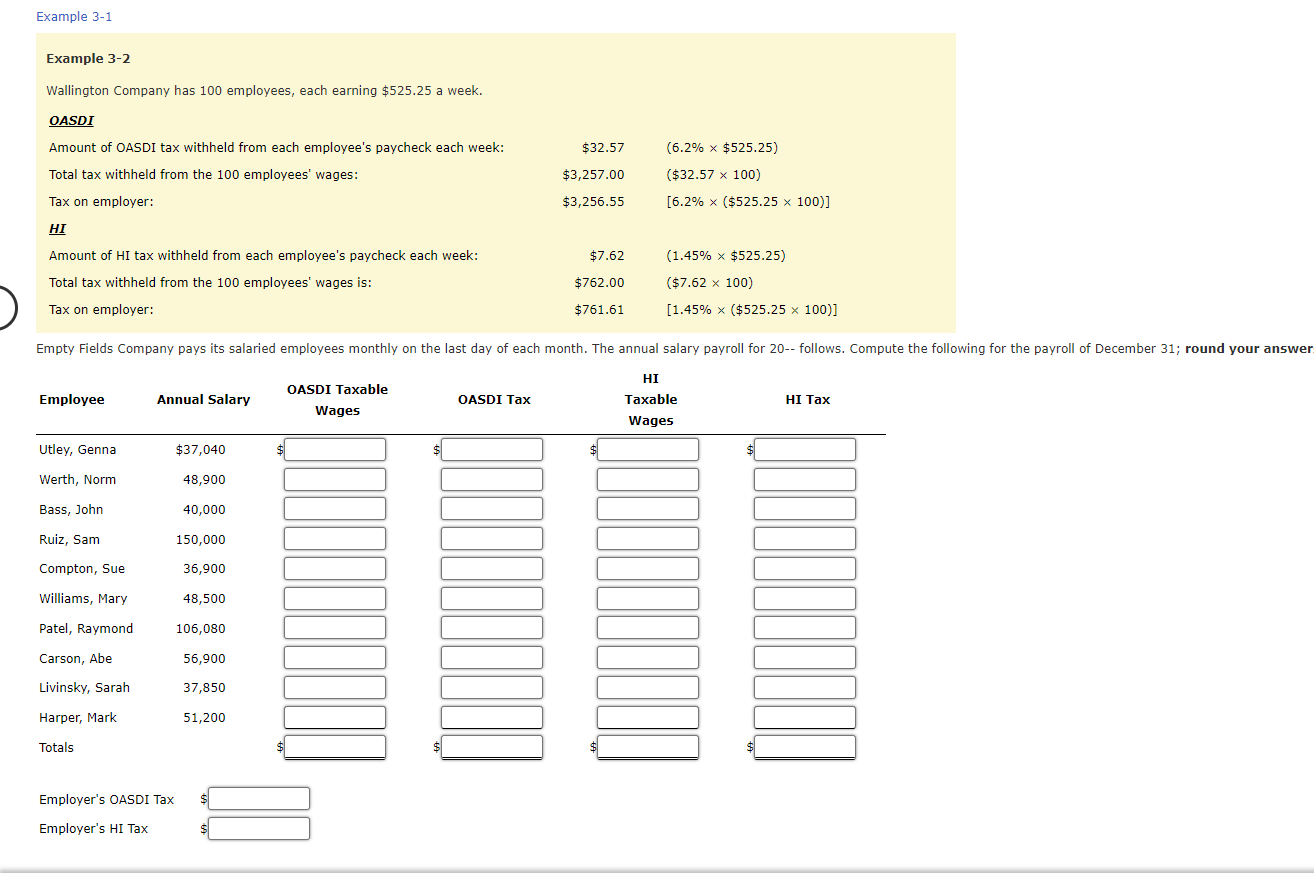Click the 150,000 annual salary value
This screenshot has height=878, width=1314.
(x=200, y=540)
